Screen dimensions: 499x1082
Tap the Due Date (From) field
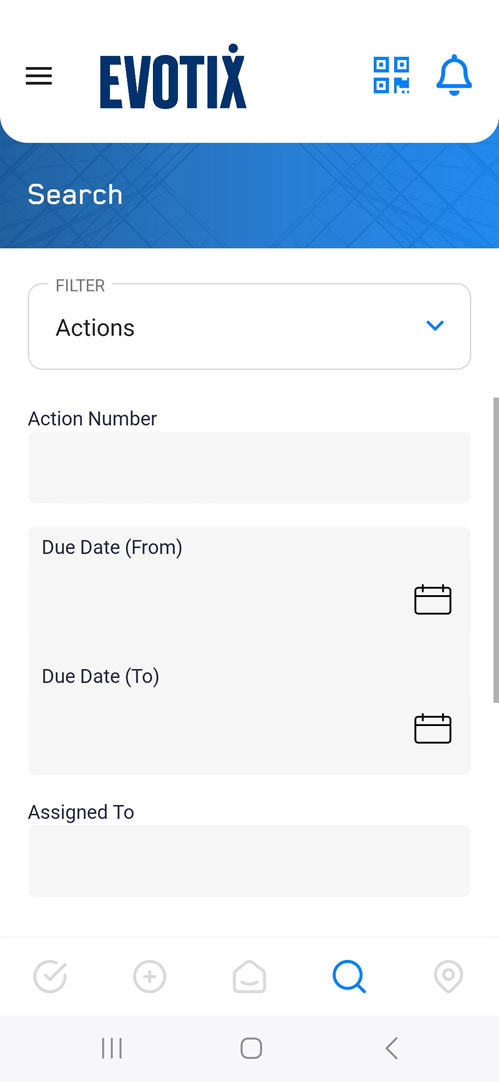tap(249, 587)
